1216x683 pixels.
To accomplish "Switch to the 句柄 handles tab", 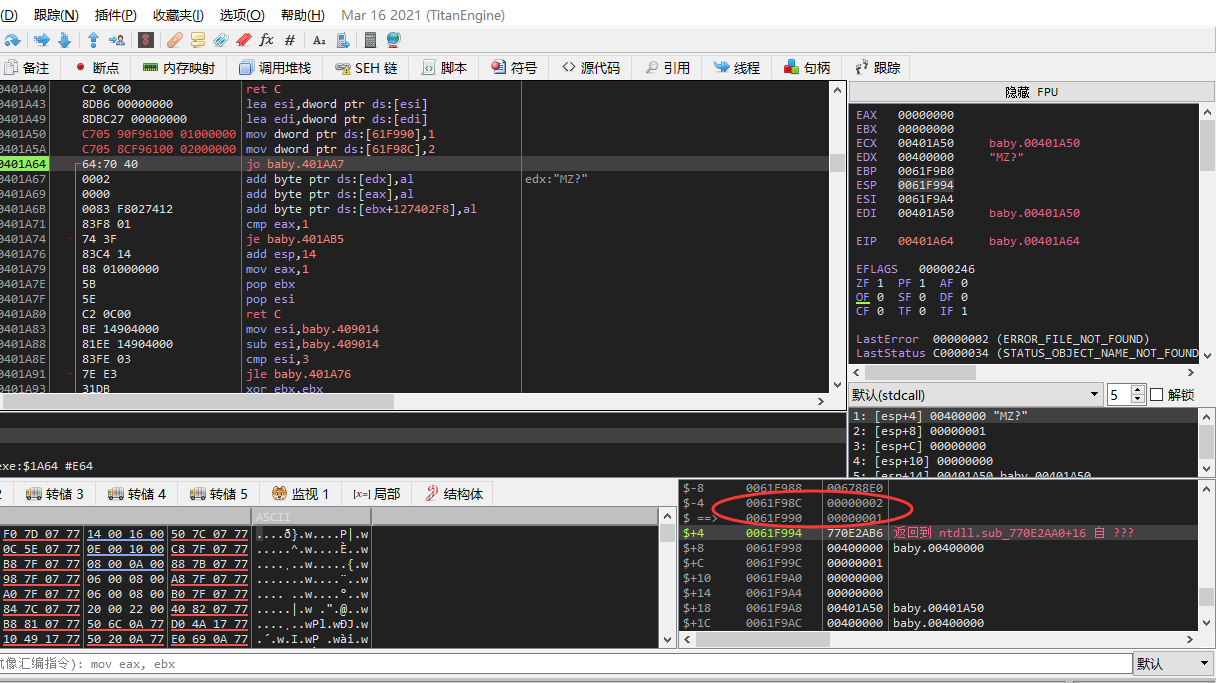I will click(808, 68).
